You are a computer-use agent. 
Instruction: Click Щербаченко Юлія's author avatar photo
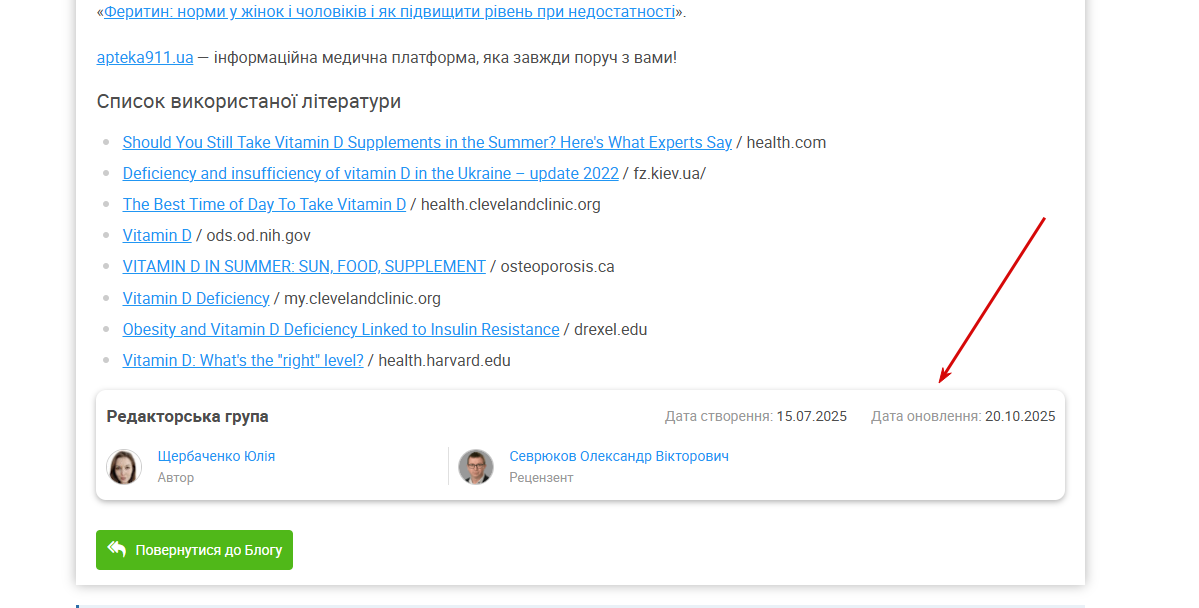point(124,467)
